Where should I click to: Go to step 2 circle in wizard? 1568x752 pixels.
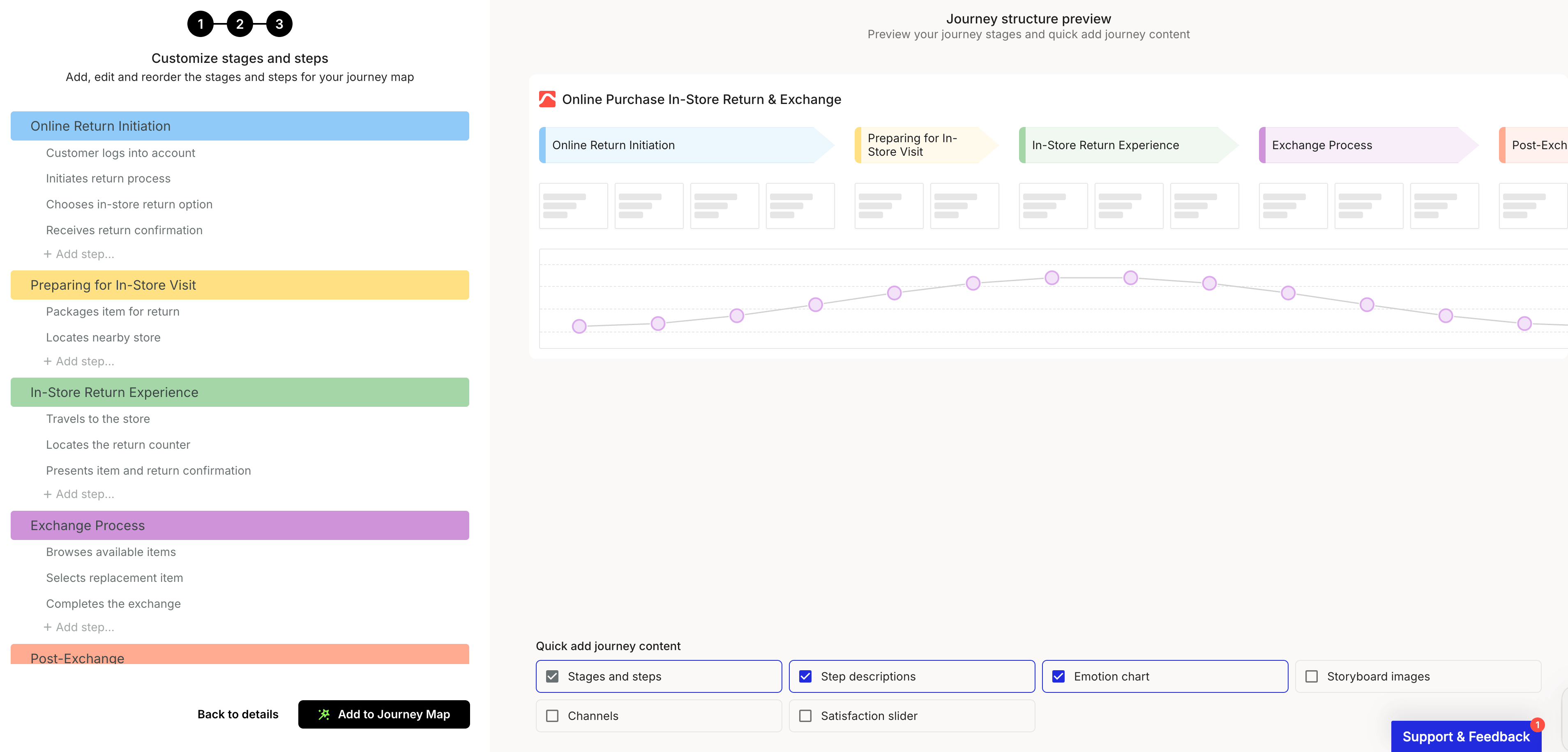point(240,24)
